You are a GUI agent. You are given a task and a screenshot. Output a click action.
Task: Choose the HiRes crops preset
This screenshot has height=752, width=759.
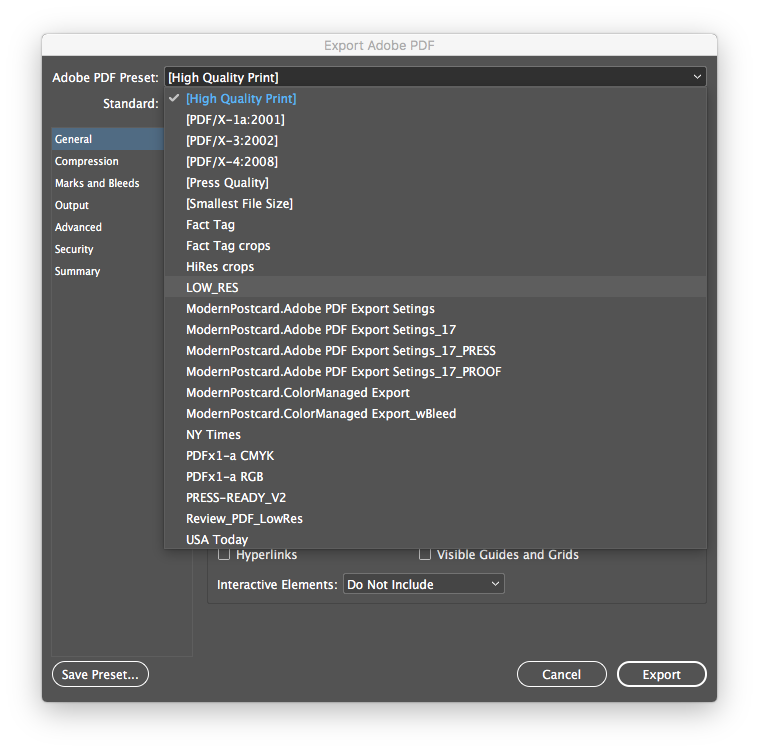[220, 267]
